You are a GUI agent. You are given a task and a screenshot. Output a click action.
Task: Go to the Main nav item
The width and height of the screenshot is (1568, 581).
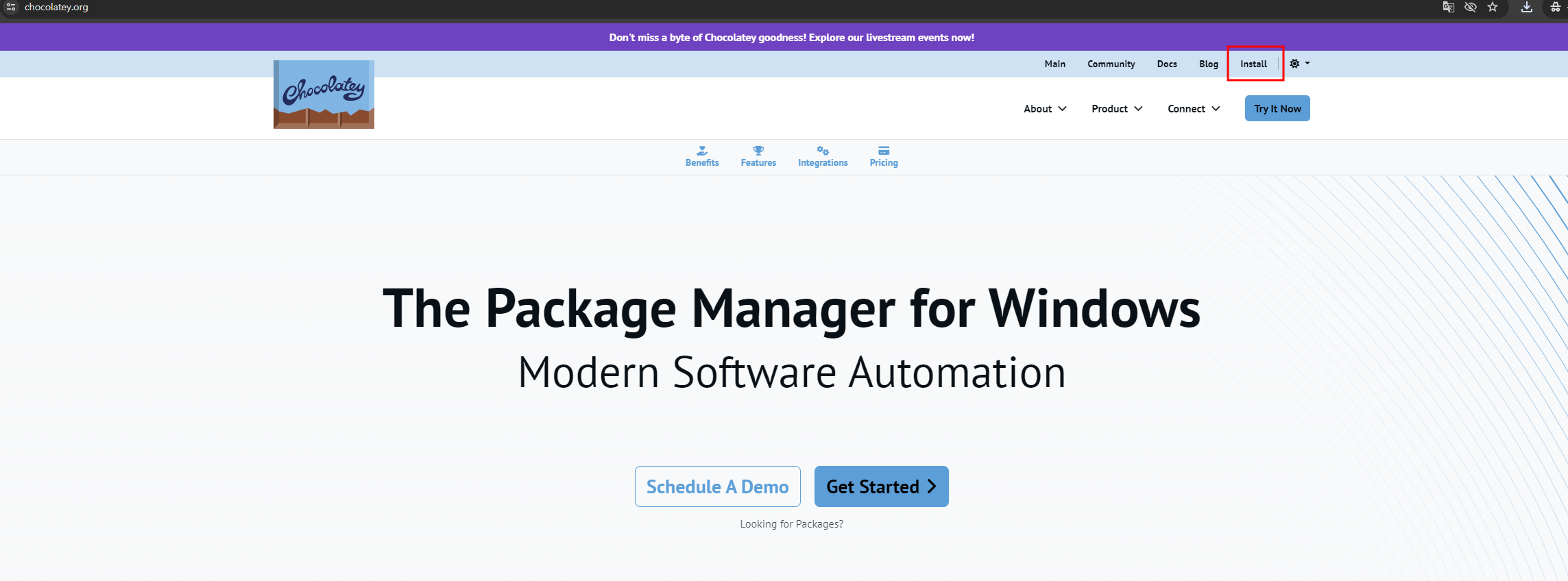pyautogui.click(x=1054, y=64)
